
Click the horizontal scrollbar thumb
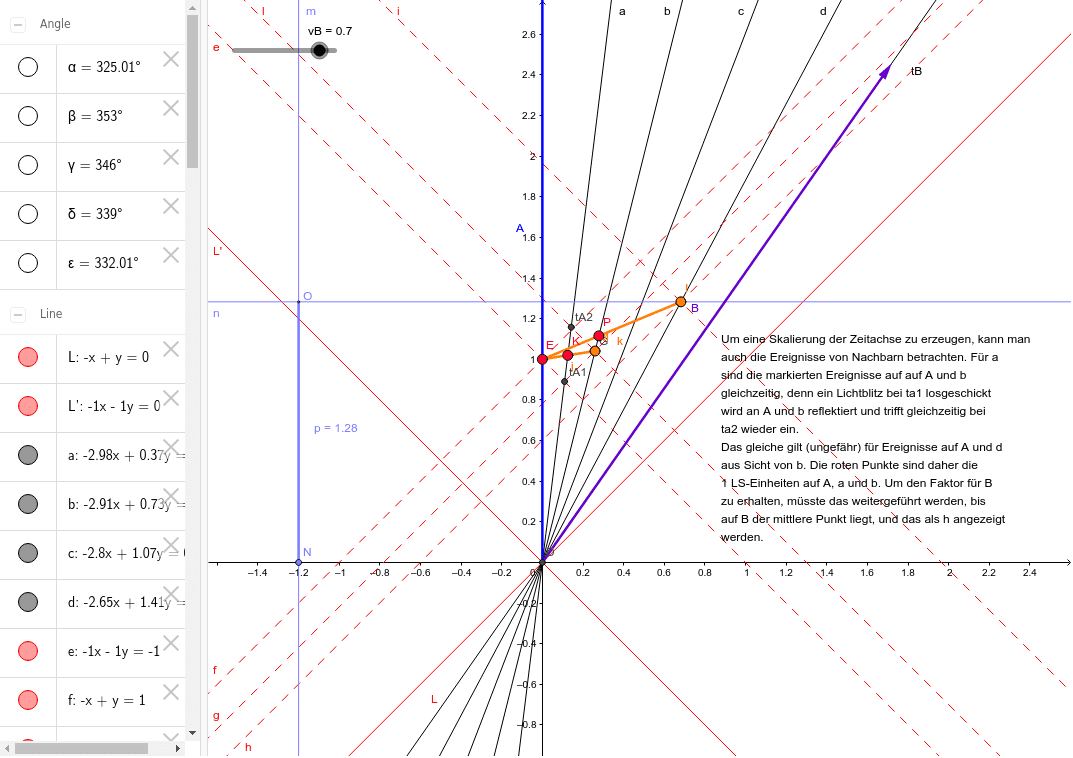(81, 748)
